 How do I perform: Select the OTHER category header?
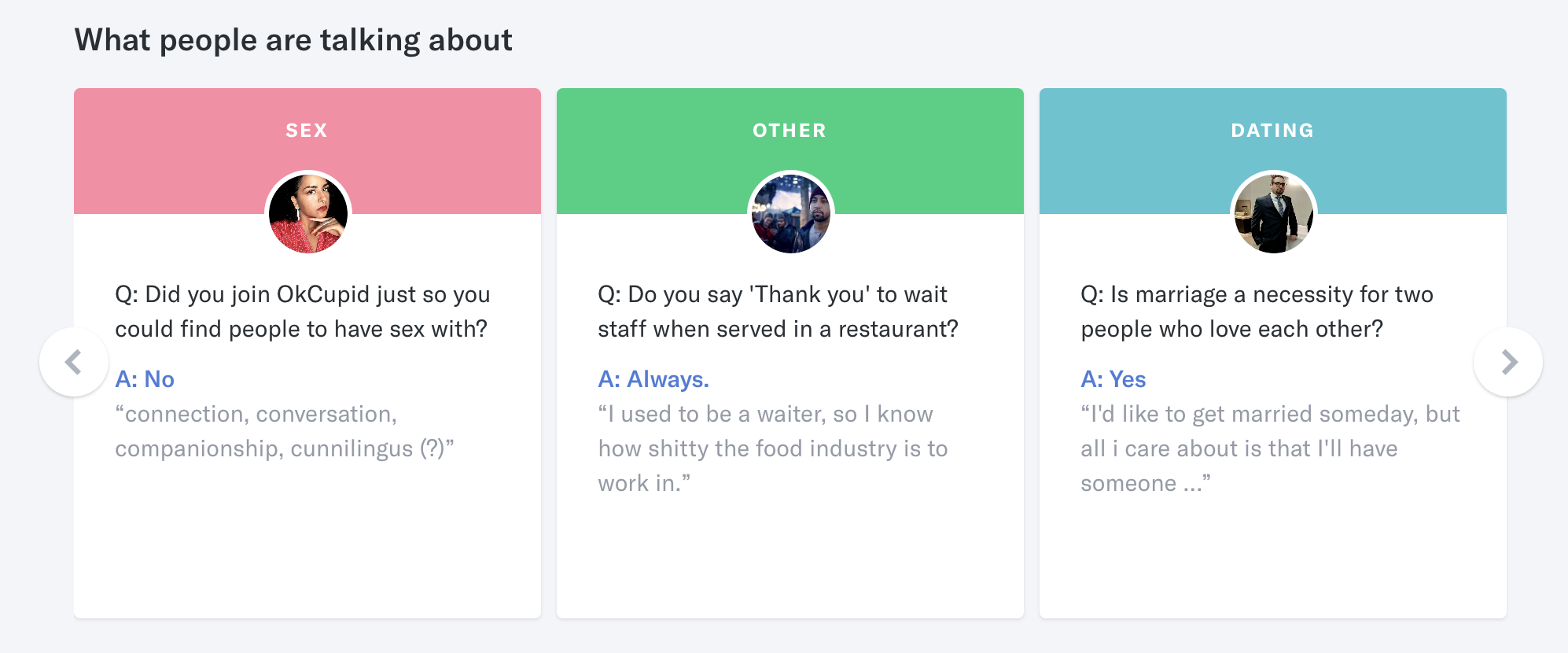790,131
